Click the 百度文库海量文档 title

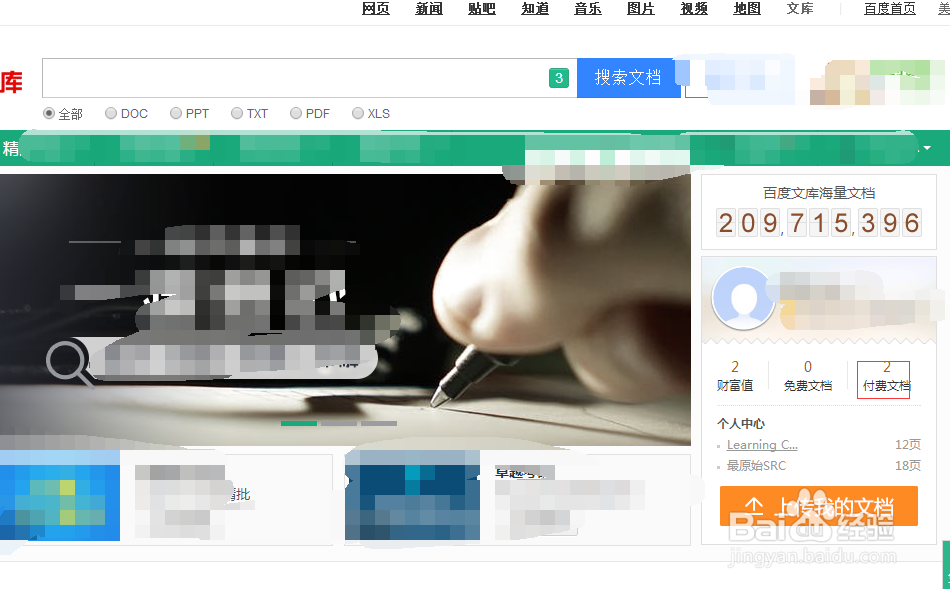point(819,193)
